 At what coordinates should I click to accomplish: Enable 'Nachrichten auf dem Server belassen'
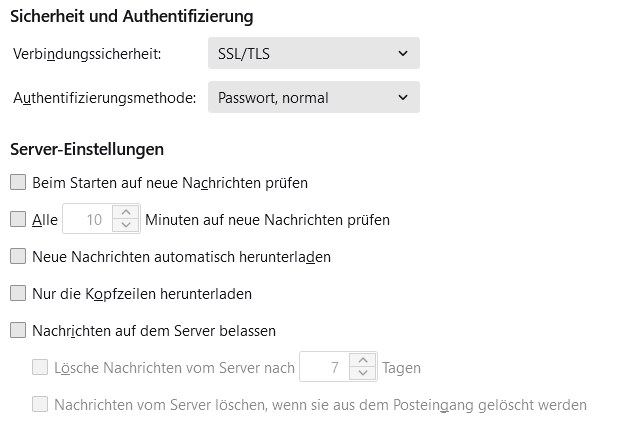coord(18,330)
